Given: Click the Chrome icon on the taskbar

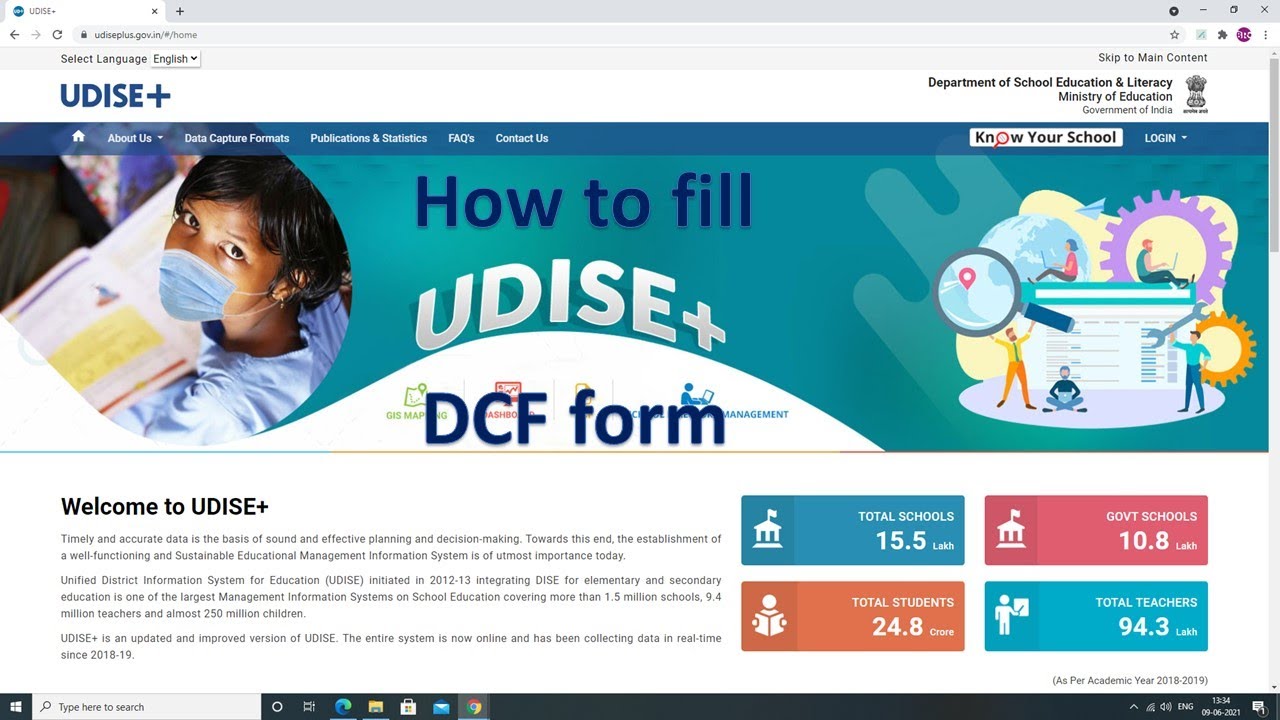Looking at the screenshot, I should (x=474, y=707).
